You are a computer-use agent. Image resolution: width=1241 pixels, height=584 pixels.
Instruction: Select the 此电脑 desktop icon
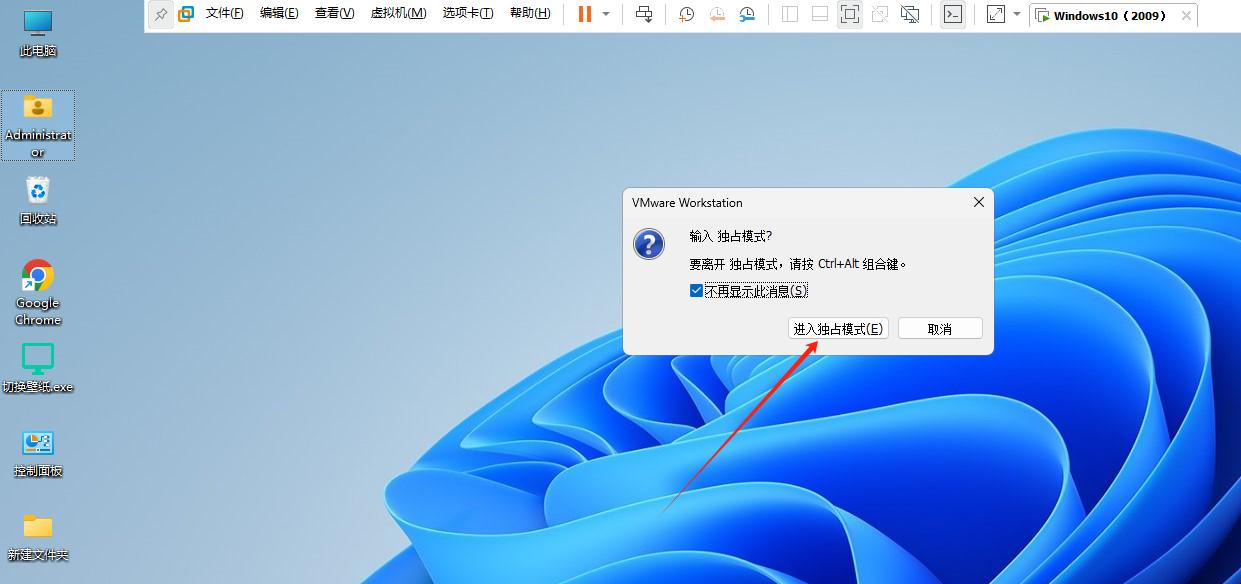[38, 33]
